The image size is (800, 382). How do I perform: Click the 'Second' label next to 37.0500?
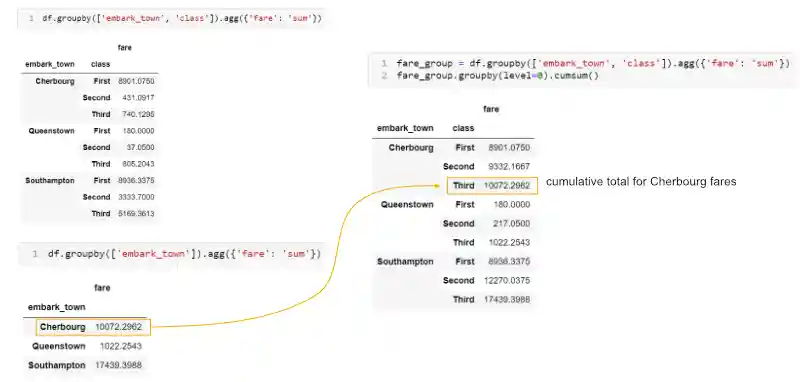(96, 147)
